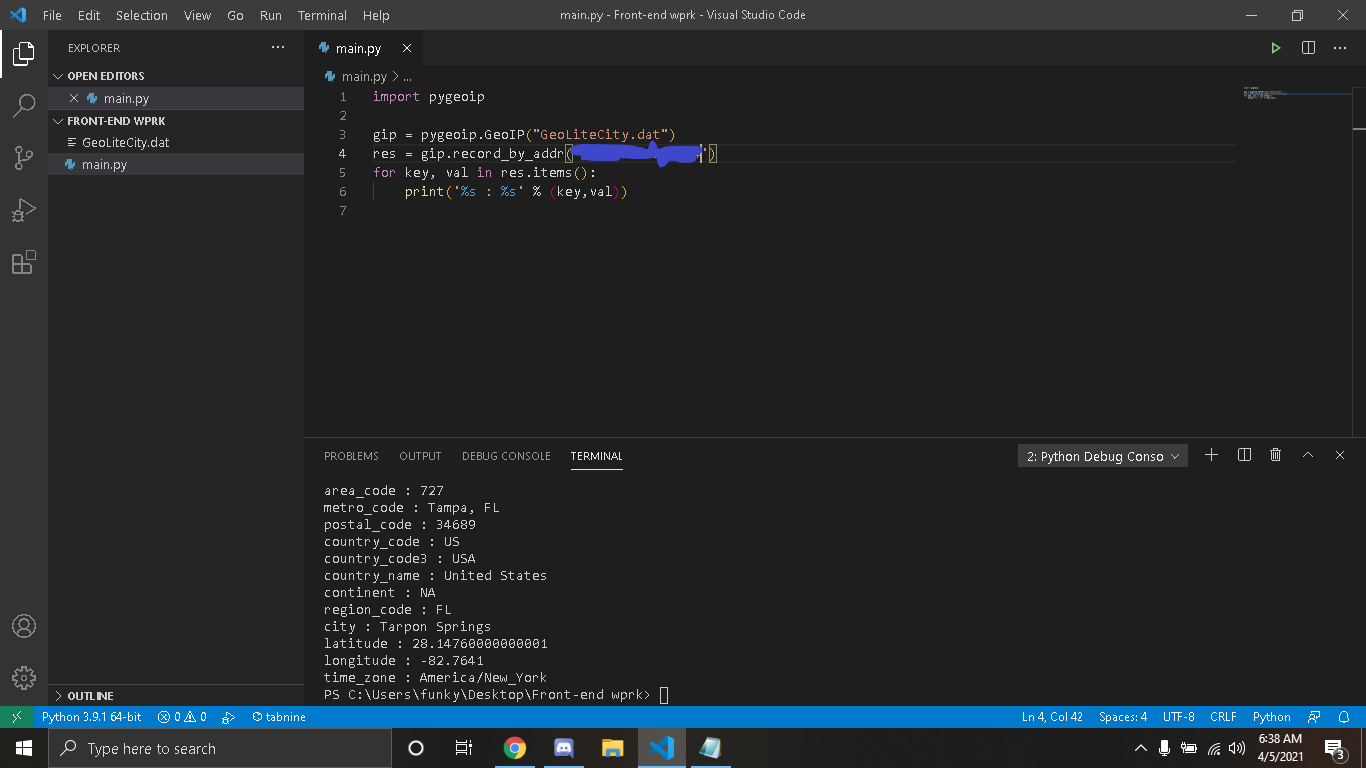Kill the terminal with trash icon
The width and height of the screenshot is (1366, 768).
pyautogui.click(x=1275, y=455)
